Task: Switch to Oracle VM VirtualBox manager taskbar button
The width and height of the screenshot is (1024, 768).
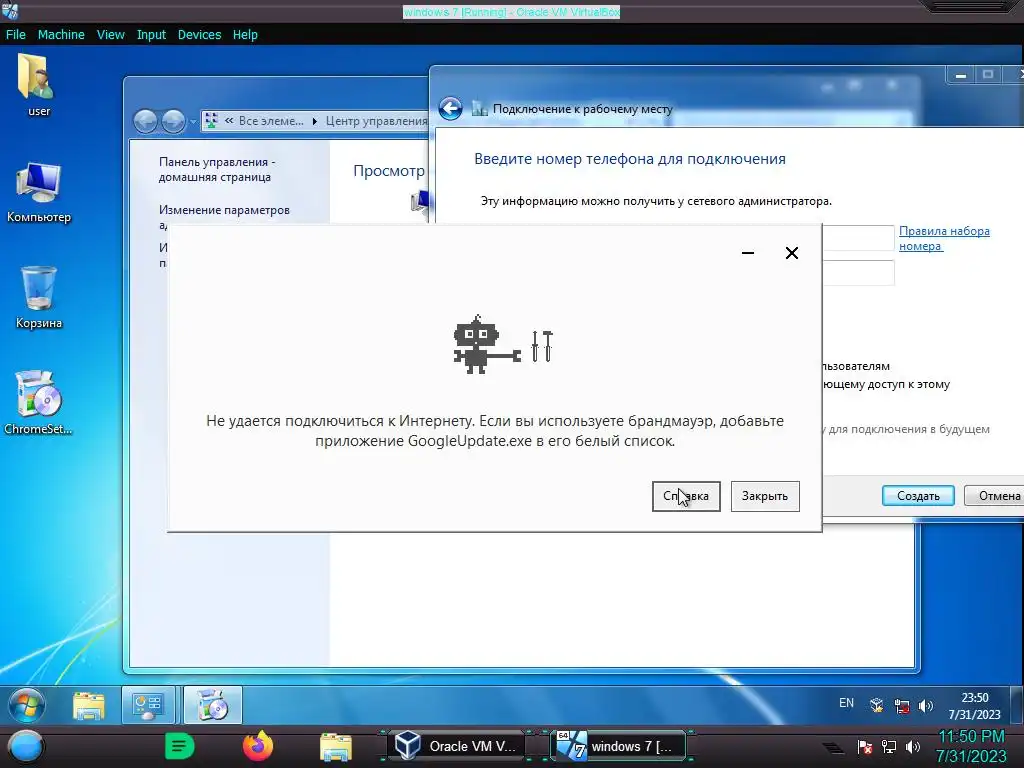Action: [455, 746]
